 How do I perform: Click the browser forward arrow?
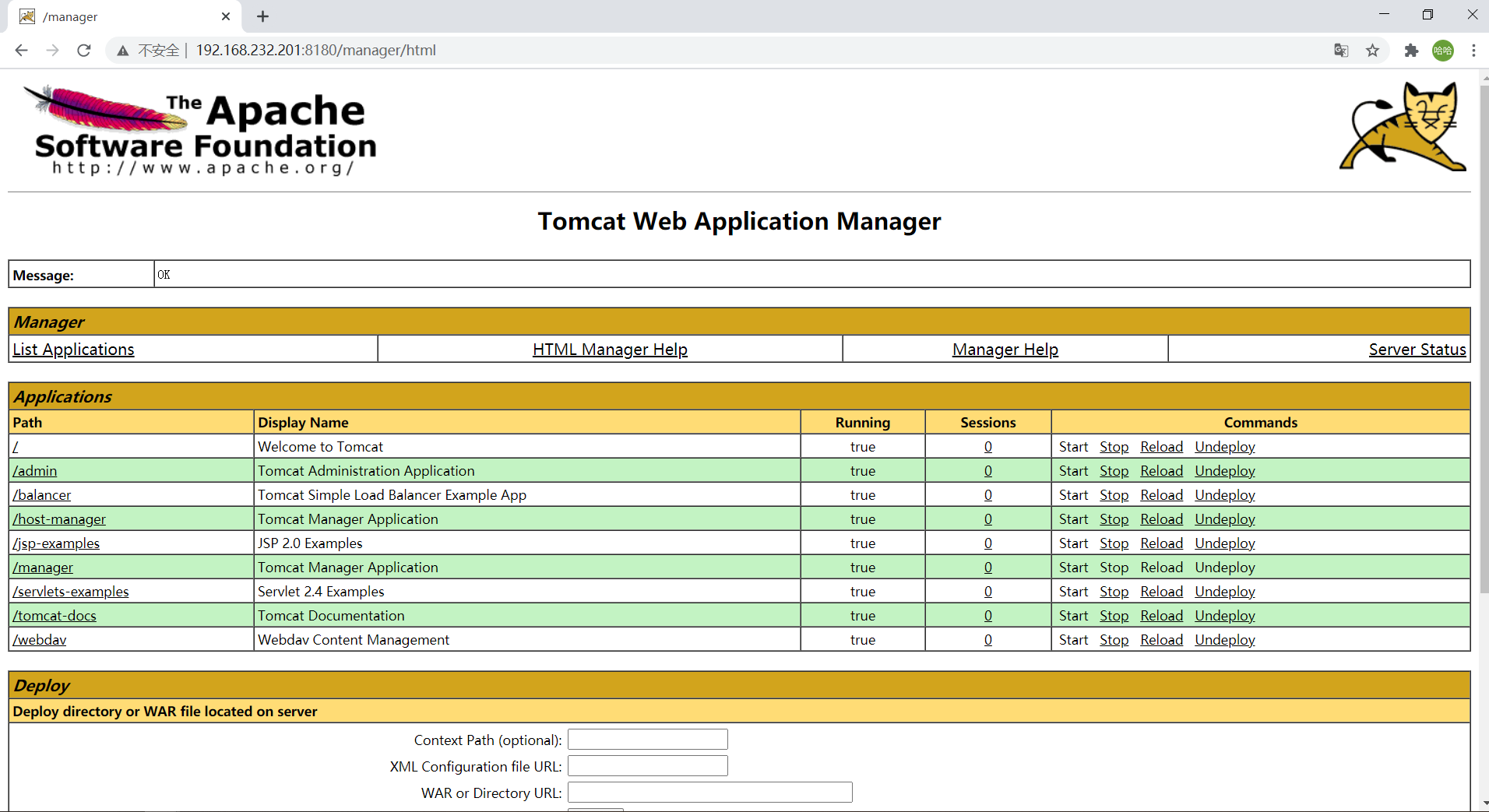tap(52, 51)
